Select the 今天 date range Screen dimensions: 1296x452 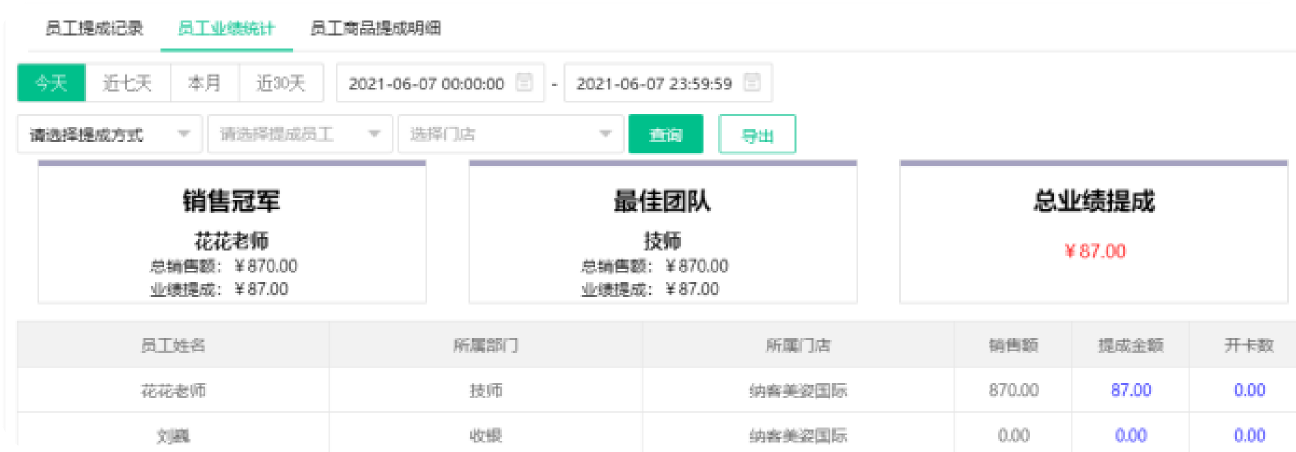52,83
